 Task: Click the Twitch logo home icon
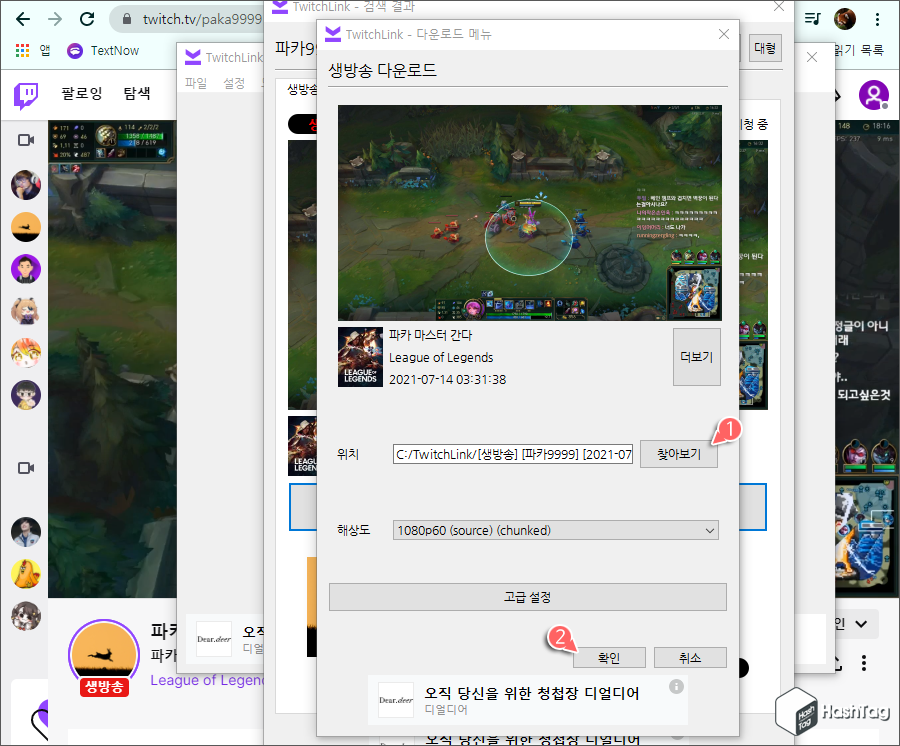(26, 95)
